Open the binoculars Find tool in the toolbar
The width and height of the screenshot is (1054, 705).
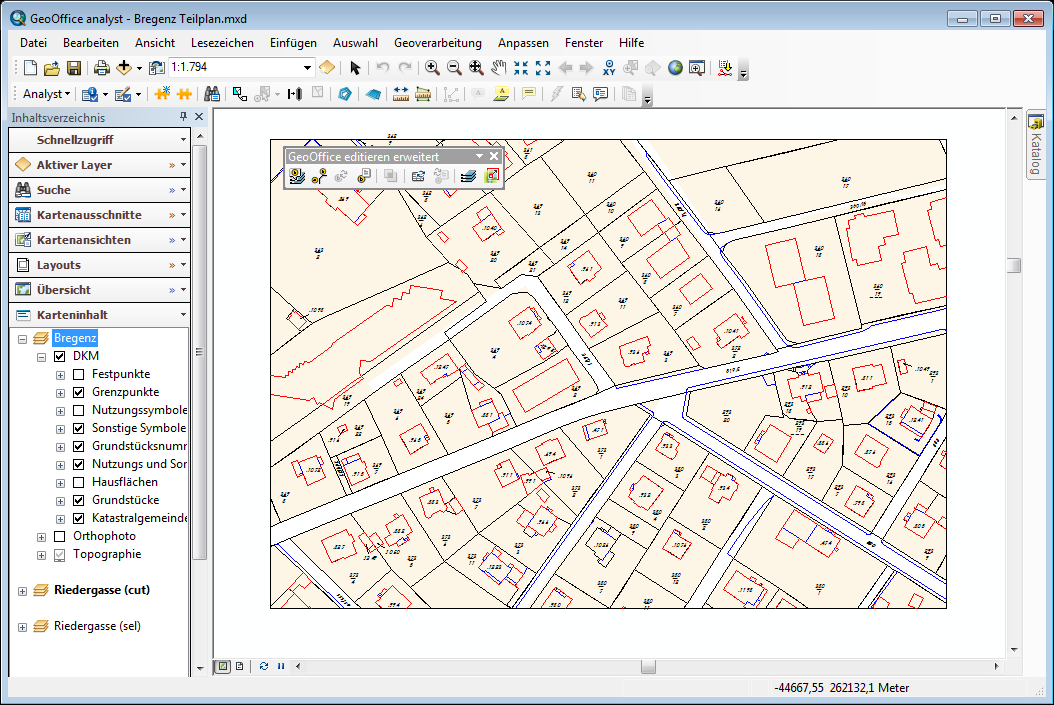click(x=212, y=94)
